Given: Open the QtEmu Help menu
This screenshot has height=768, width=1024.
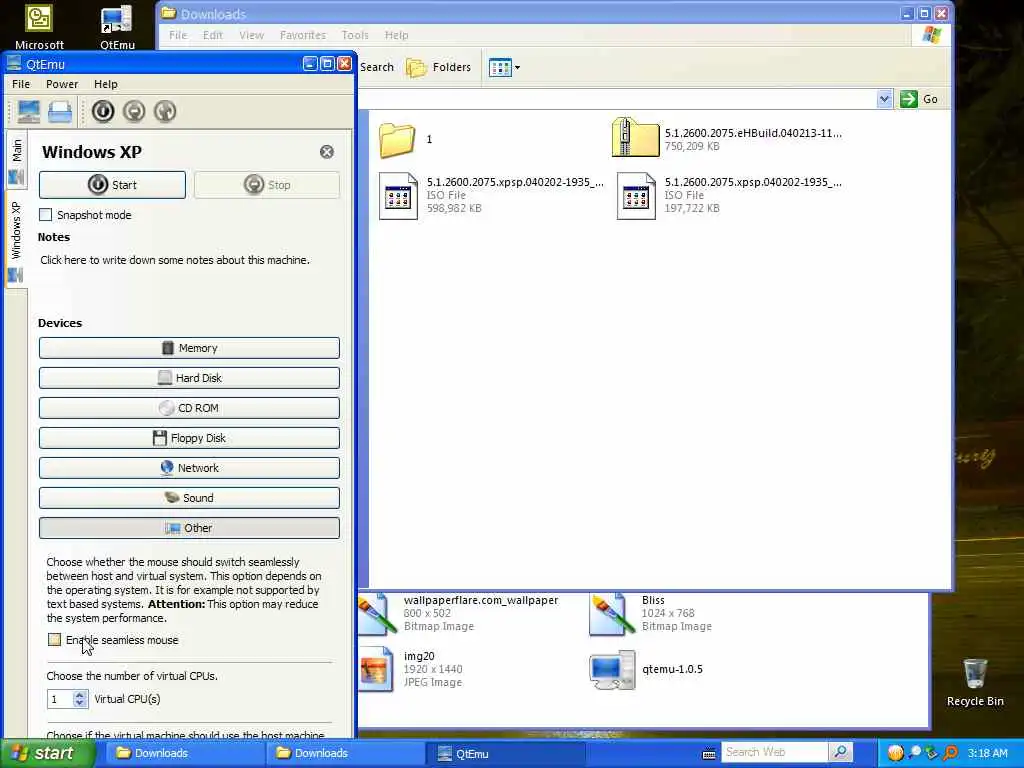Looking at the screenshot, I should 106,84.
